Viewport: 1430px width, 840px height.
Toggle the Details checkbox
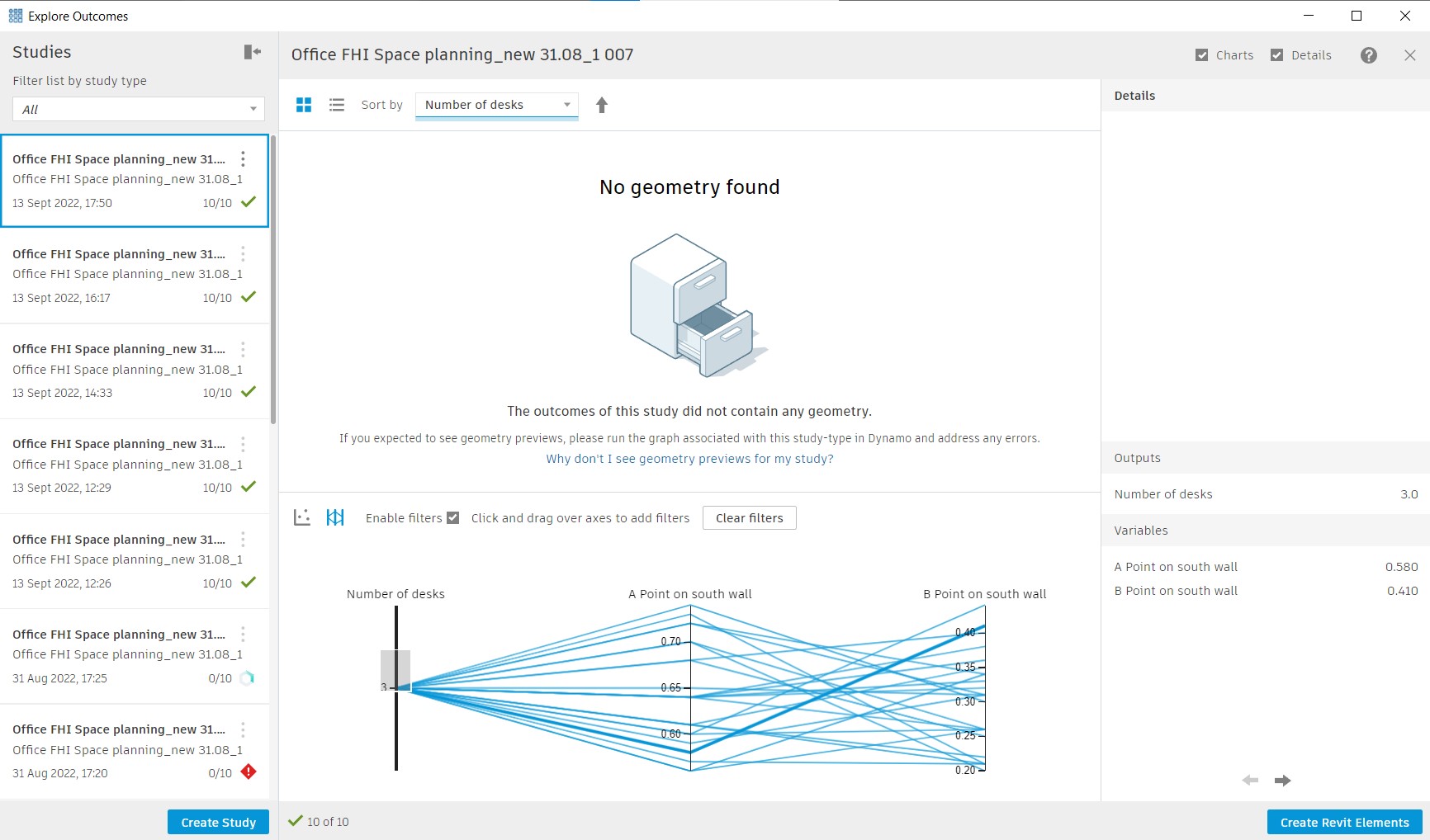[x=1277, y=55]
